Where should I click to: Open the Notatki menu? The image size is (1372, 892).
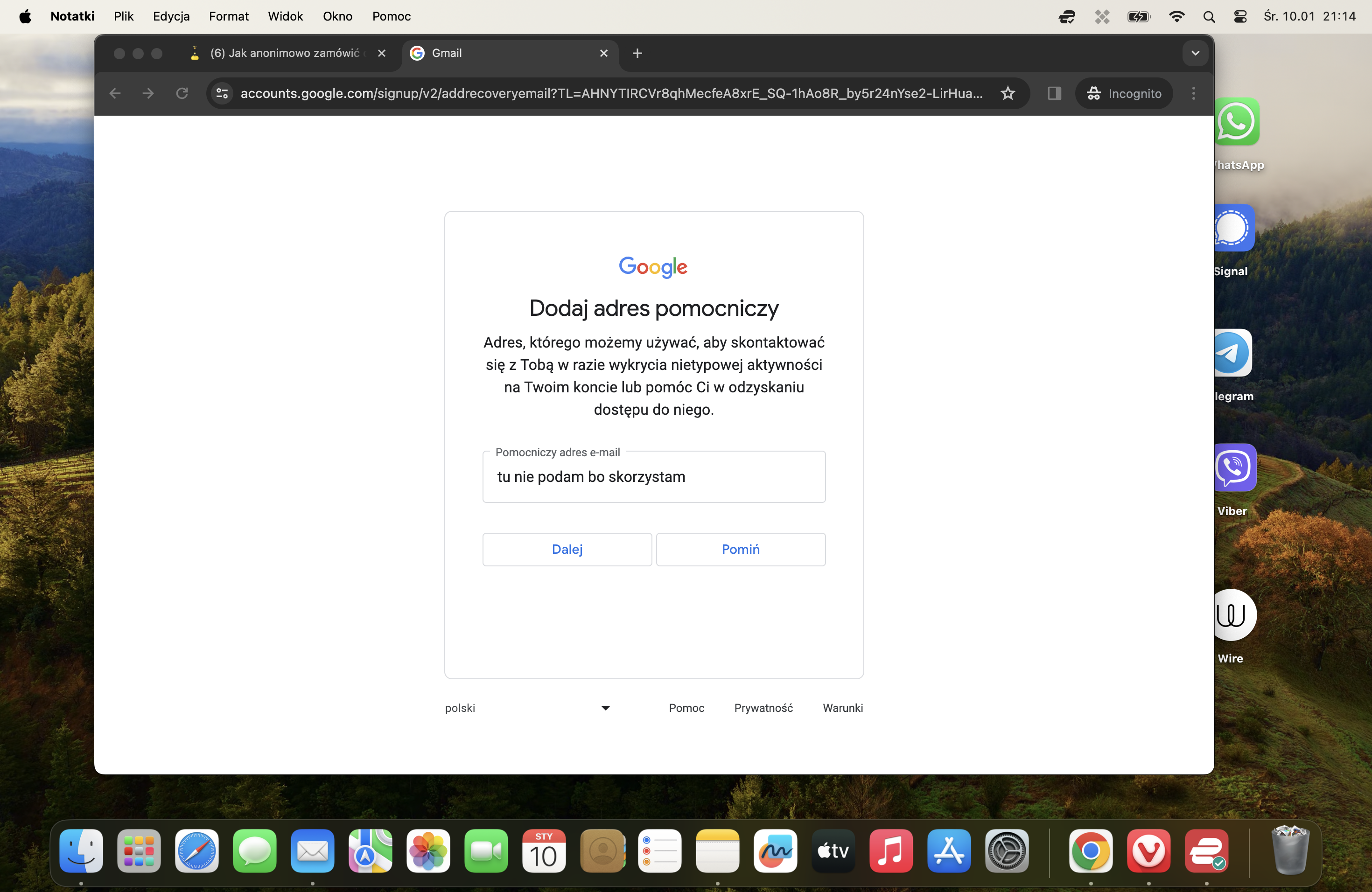[72, 16]
